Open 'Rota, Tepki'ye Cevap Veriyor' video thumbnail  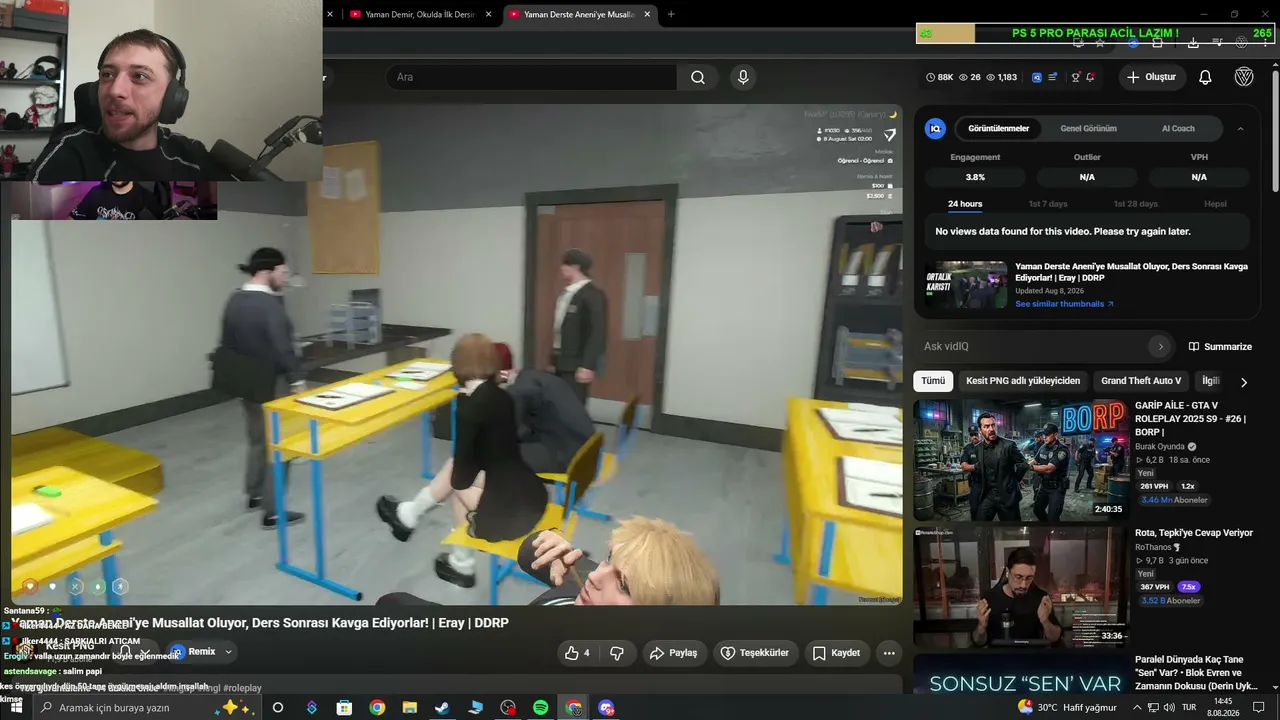tap(1020, 587)
